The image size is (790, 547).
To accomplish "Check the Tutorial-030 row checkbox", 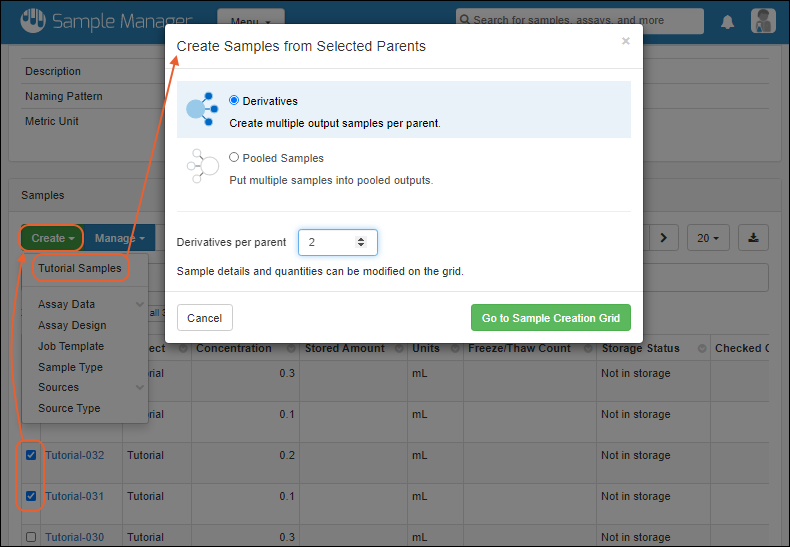I will point(31,537).
